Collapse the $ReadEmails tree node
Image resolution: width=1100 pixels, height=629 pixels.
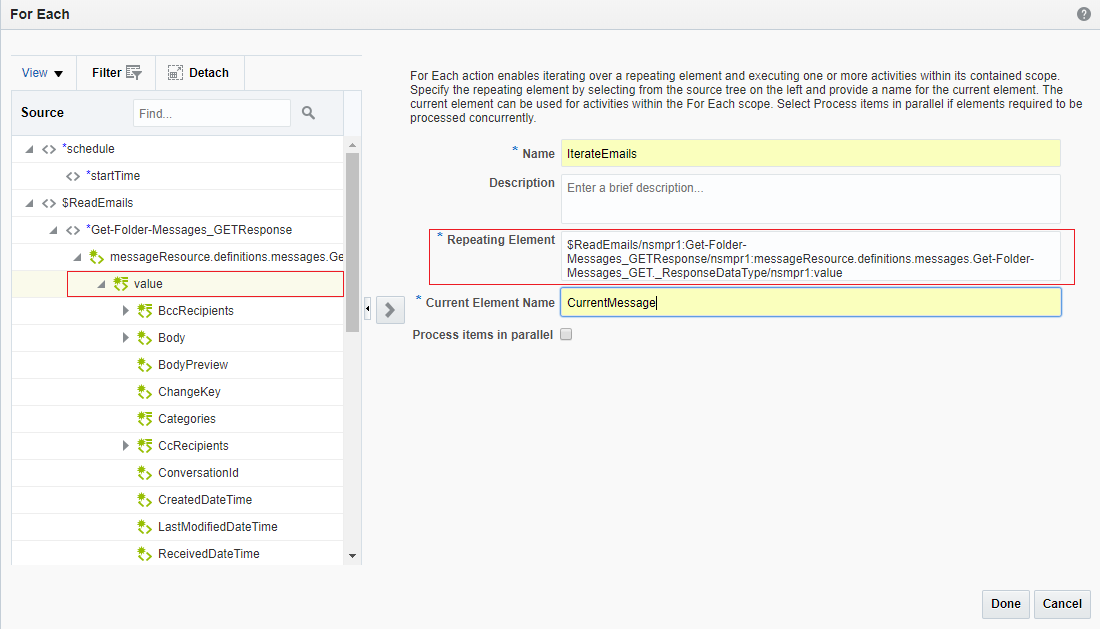click(28, 203)
